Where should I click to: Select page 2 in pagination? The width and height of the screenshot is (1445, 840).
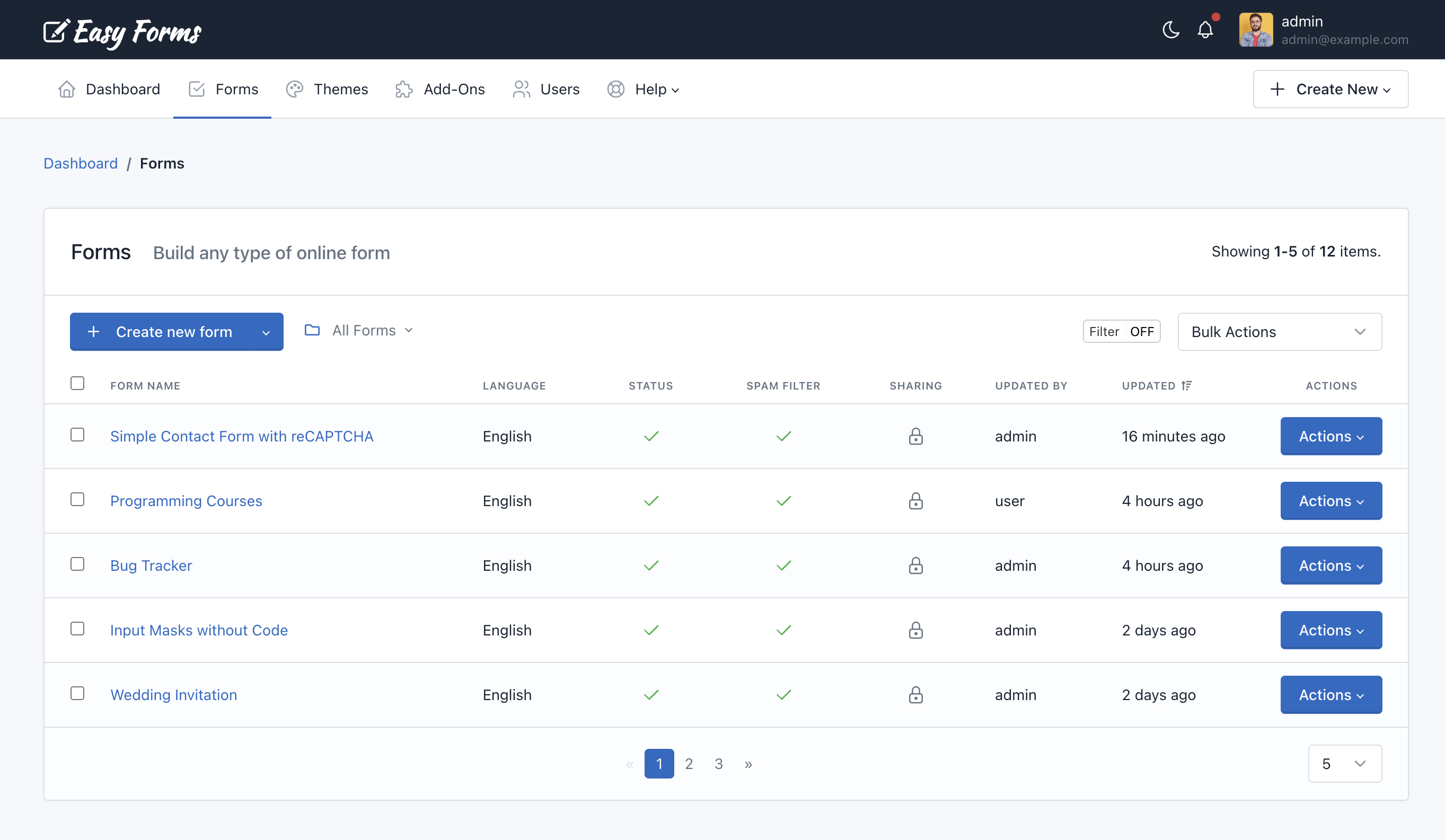pyautogui.click(x=689, y=764)
